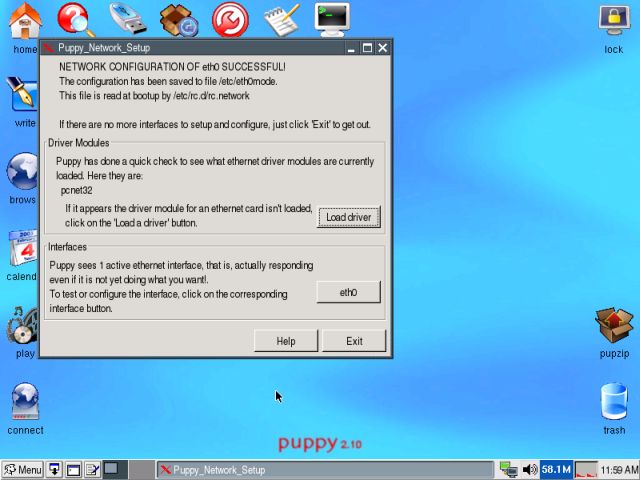This screenshot has height=480, width=640.
Task: Open the calendar desktop icon
Action: tap(23, 249)
